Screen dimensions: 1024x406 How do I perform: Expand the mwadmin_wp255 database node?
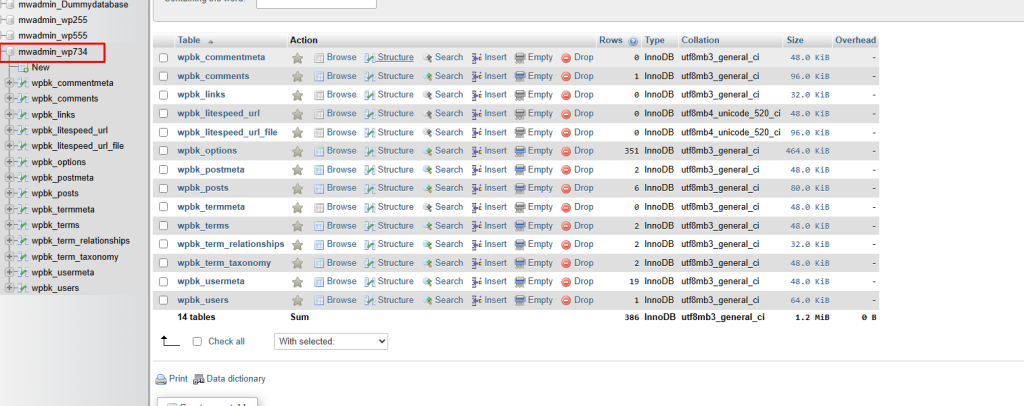tap(3, 20)
